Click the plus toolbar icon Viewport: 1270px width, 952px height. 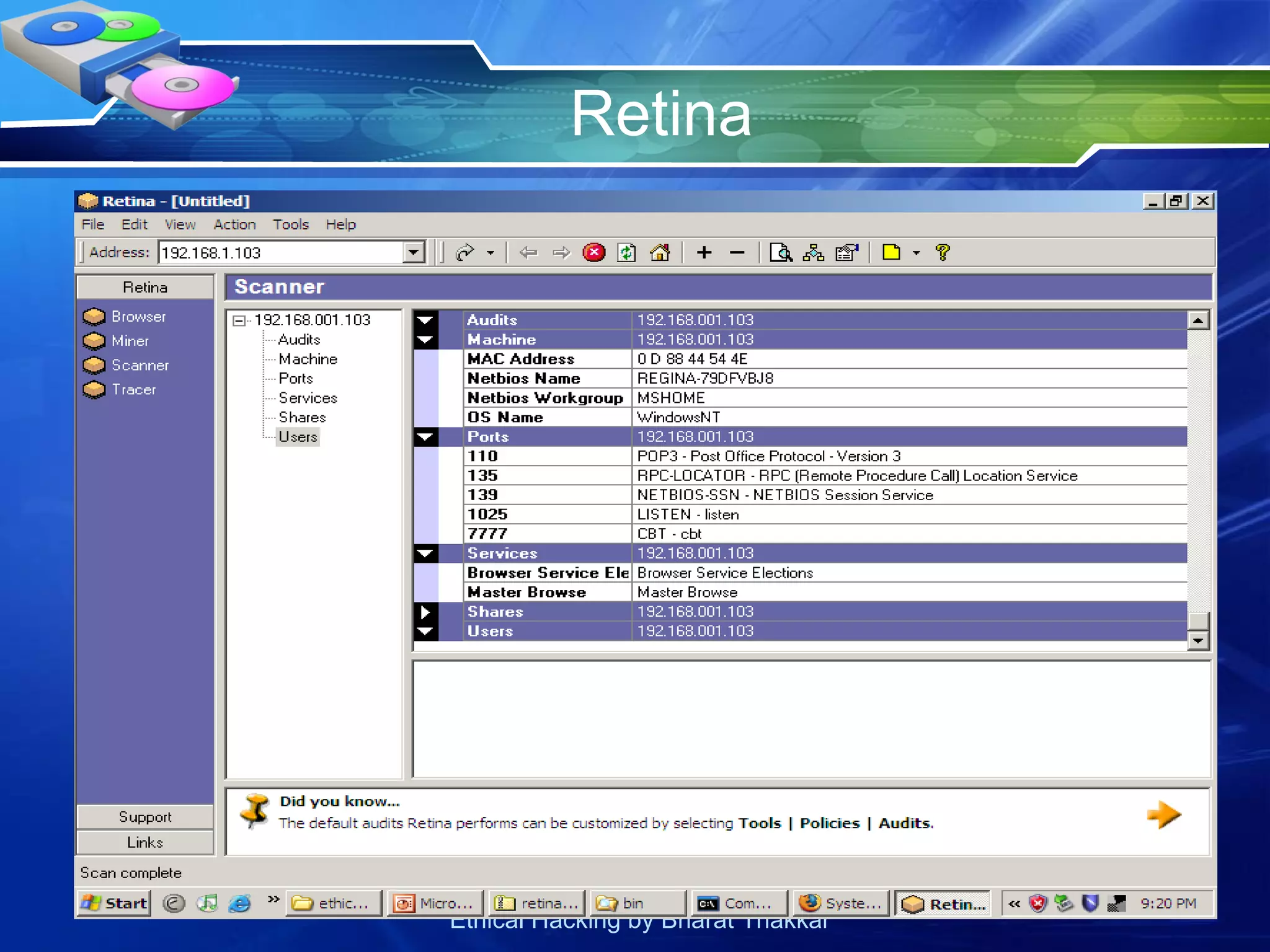click(x=704, y=252)
